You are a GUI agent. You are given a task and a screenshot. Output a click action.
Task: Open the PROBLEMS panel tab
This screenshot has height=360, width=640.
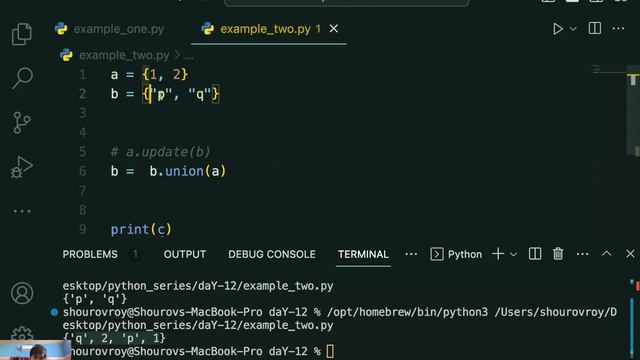pos(90,254)
